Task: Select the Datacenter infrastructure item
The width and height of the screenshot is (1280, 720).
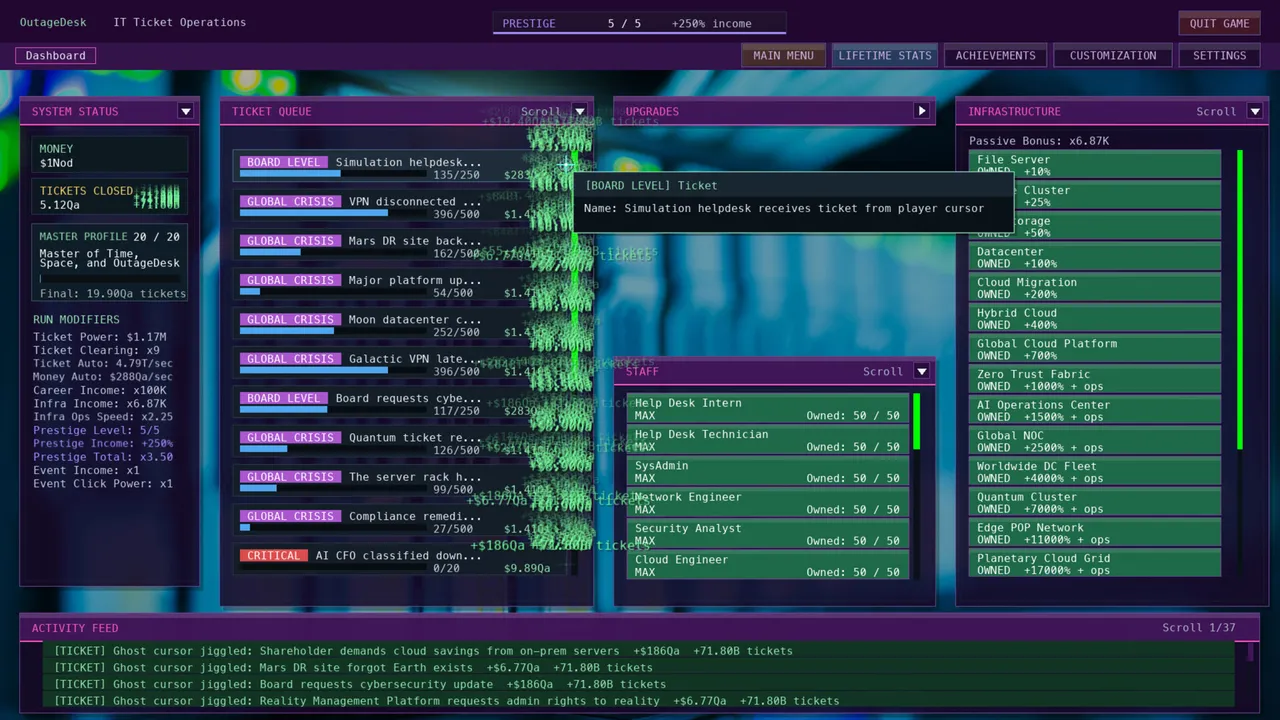Action: (x=1095, y=257)
